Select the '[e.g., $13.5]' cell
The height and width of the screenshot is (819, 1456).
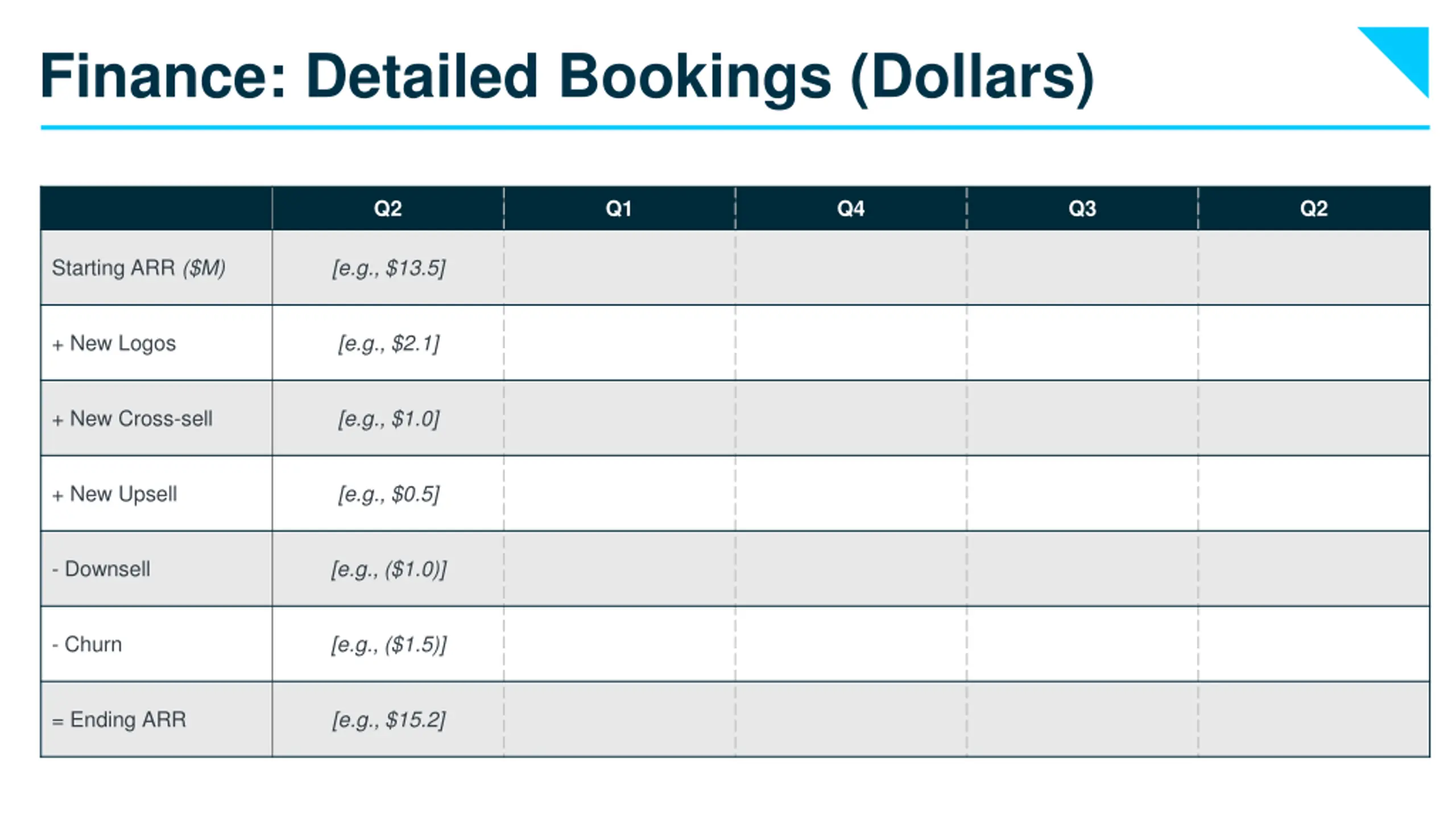(x=388, y=268)
